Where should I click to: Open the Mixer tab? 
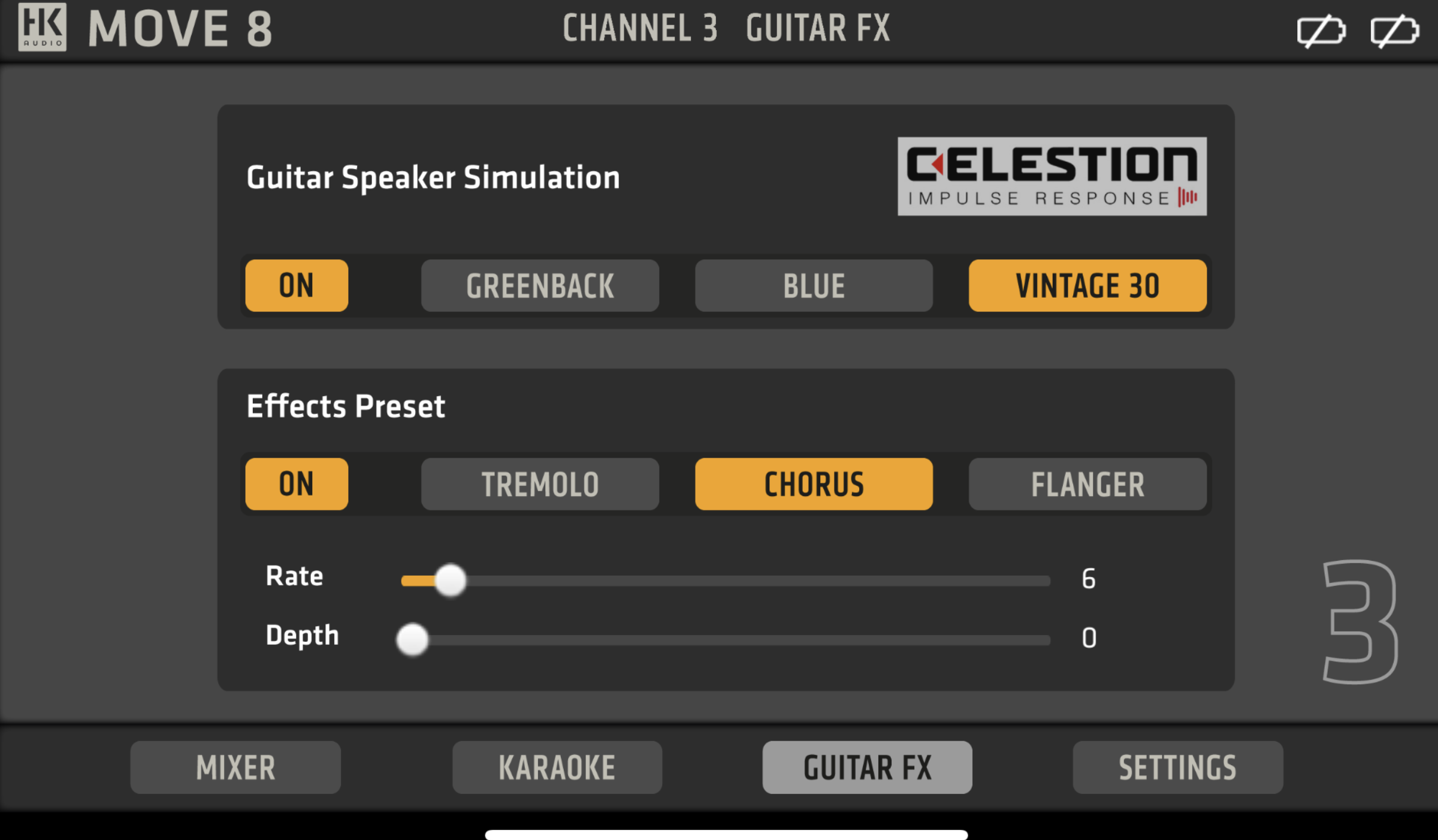235,768
